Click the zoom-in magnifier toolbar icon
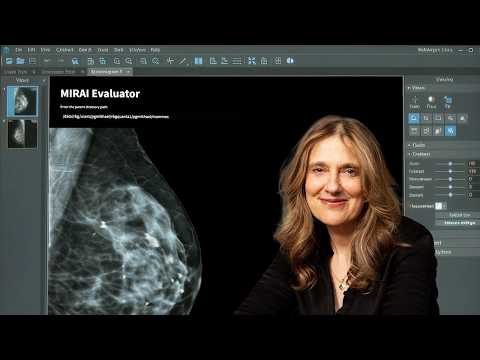 pos(117,61)
